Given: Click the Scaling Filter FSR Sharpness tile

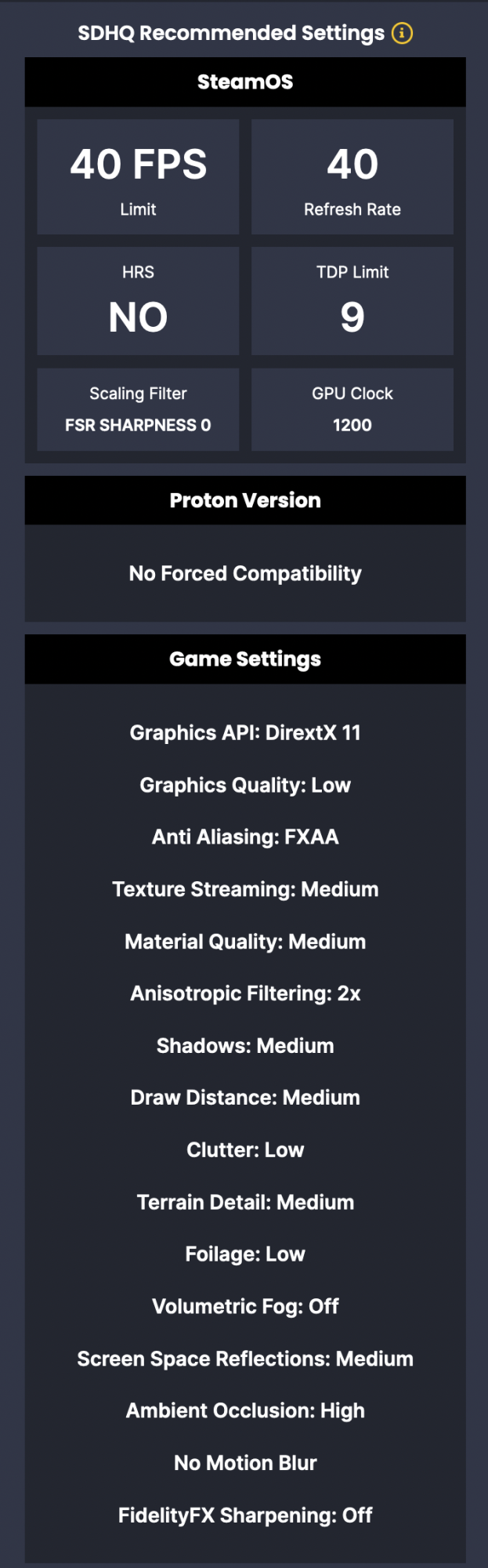Looking at the screenshot, I should [x=138, y=409].
